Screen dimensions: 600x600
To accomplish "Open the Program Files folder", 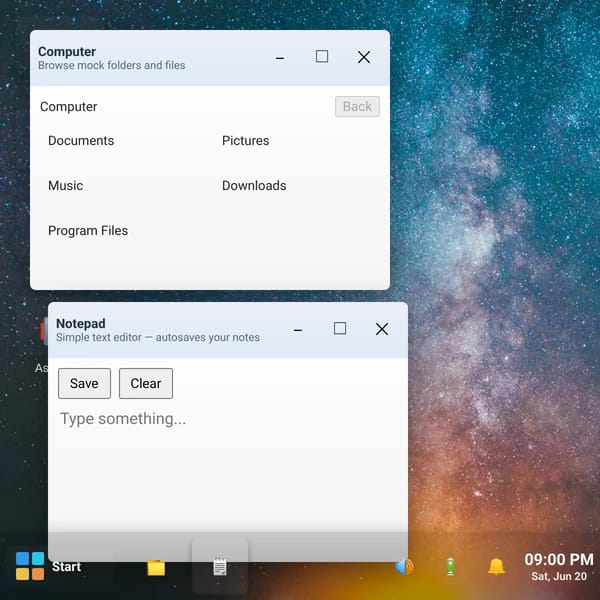I will 88,231.
